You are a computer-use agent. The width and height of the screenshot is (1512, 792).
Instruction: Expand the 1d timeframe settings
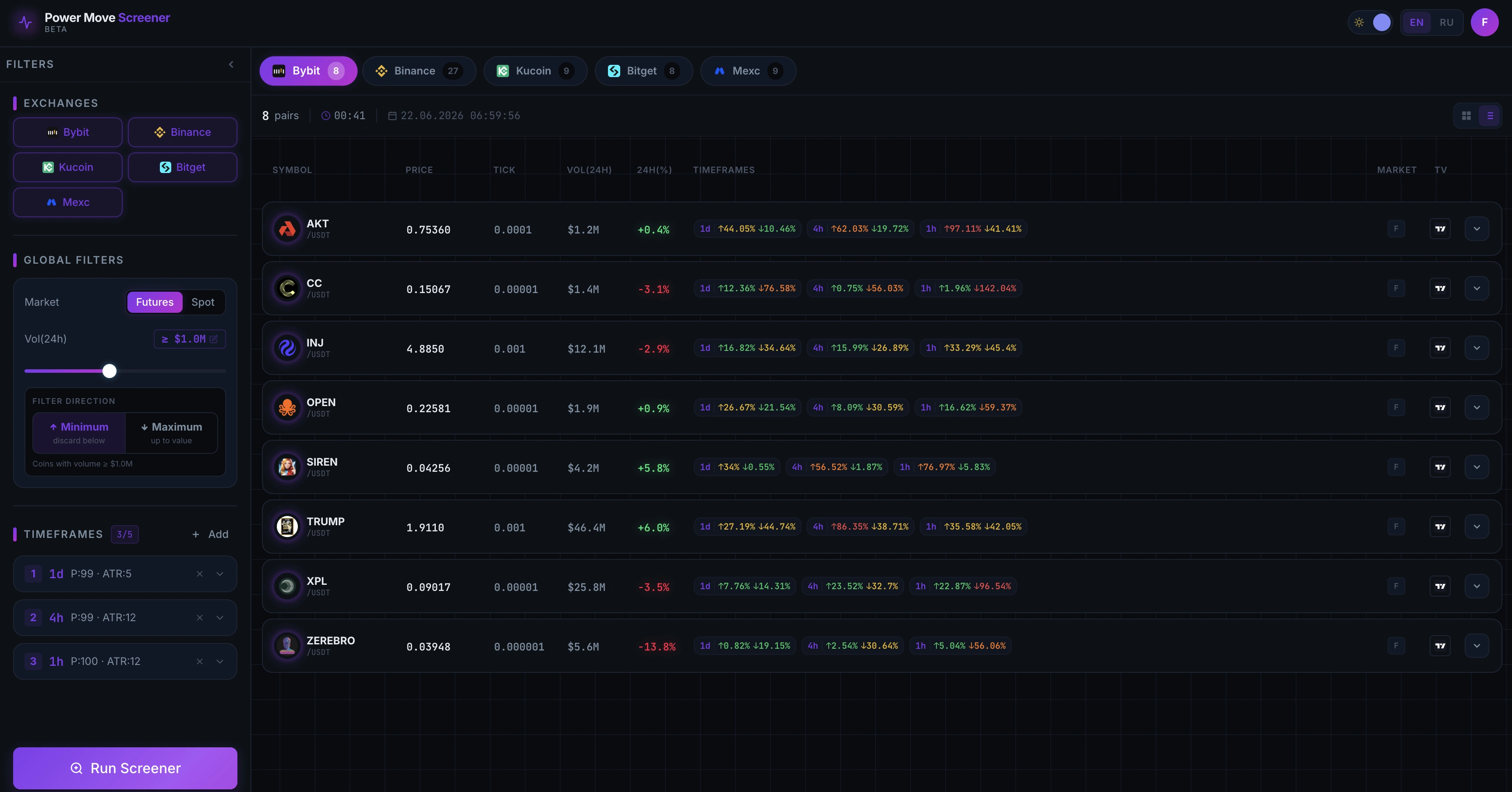coord(220,573)
